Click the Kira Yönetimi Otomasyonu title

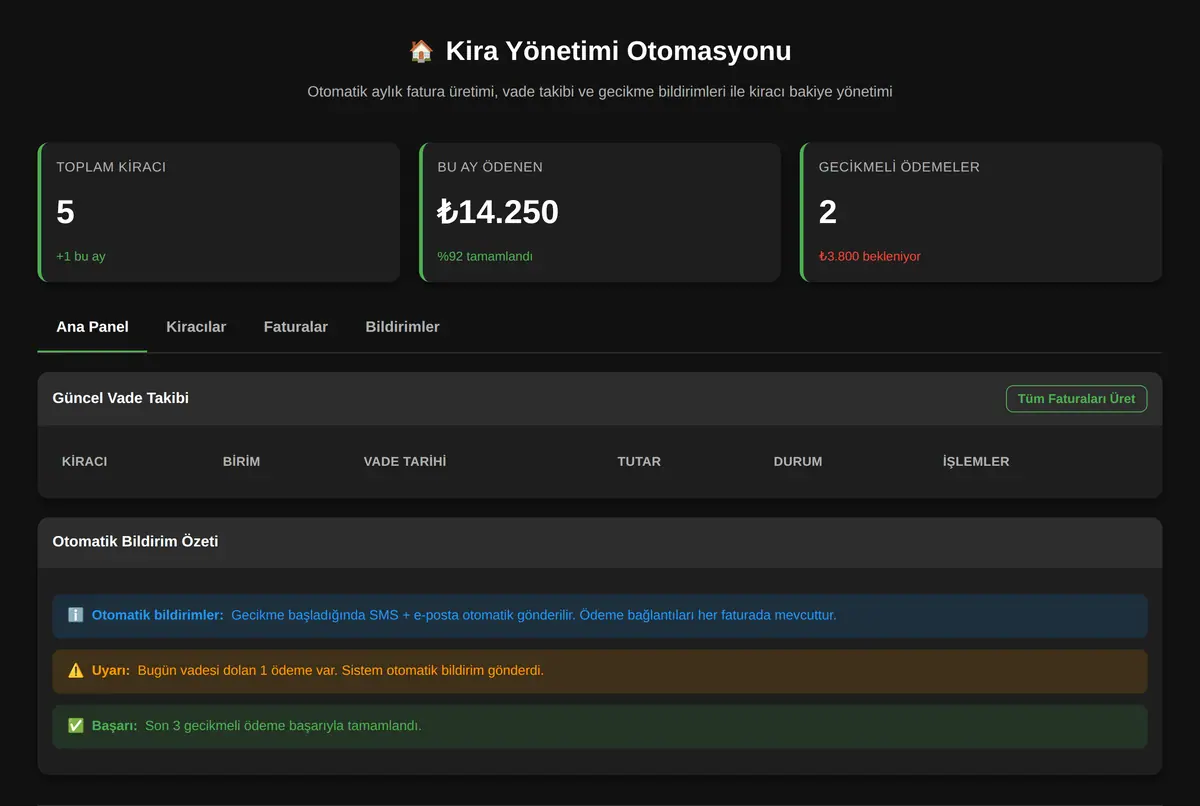coord(618,51)
